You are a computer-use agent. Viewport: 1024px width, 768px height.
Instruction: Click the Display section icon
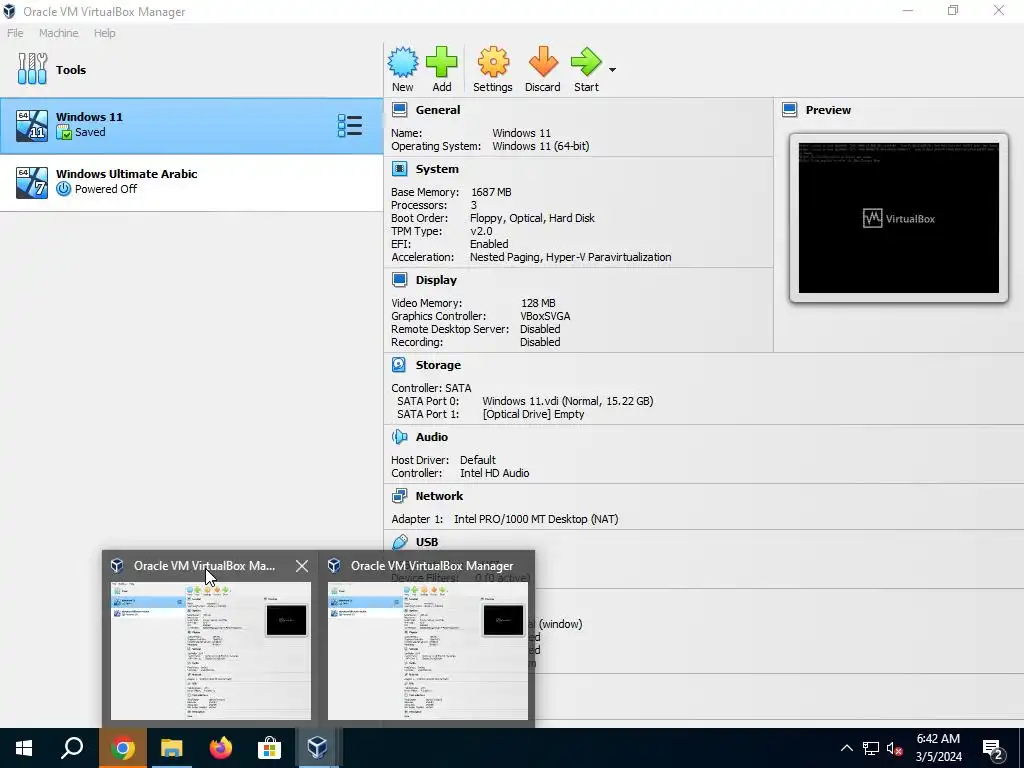click(x=399, y=280)
